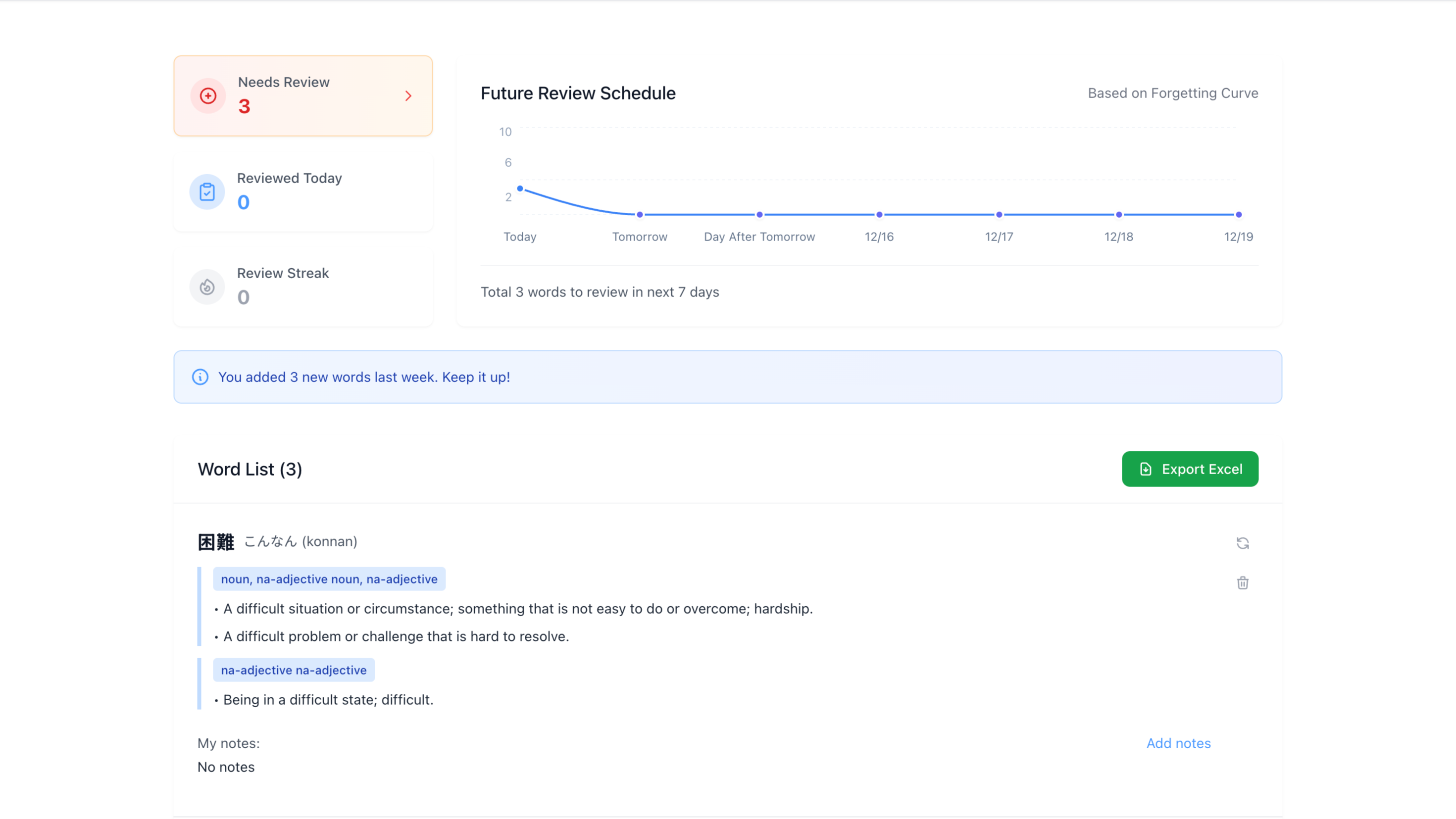
Task: Click the Day After Tomorrow data point
Action: click(759, 215)
